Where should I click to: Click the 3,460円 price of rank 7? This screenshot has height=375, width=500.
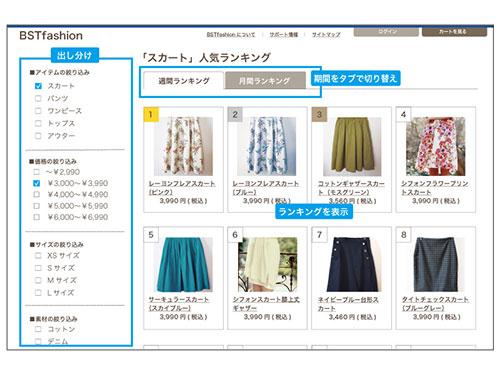coord(353,317)
